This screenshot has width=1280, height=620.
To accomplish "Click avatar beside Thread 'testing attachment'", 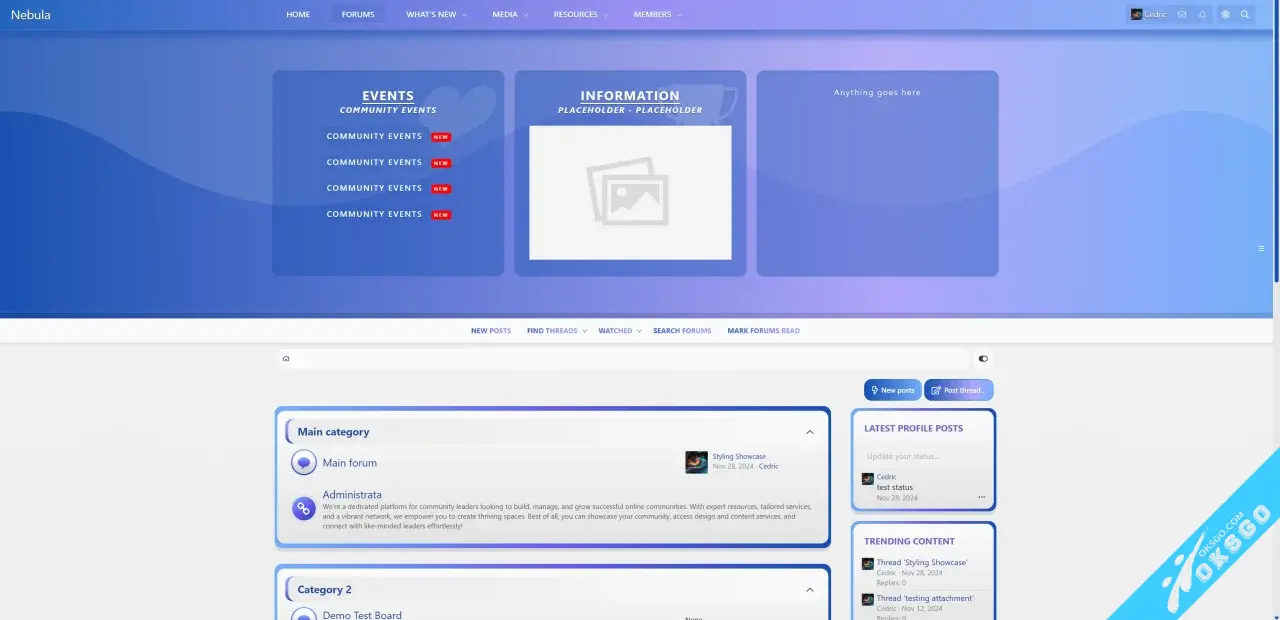I will (x=868, y=600).
